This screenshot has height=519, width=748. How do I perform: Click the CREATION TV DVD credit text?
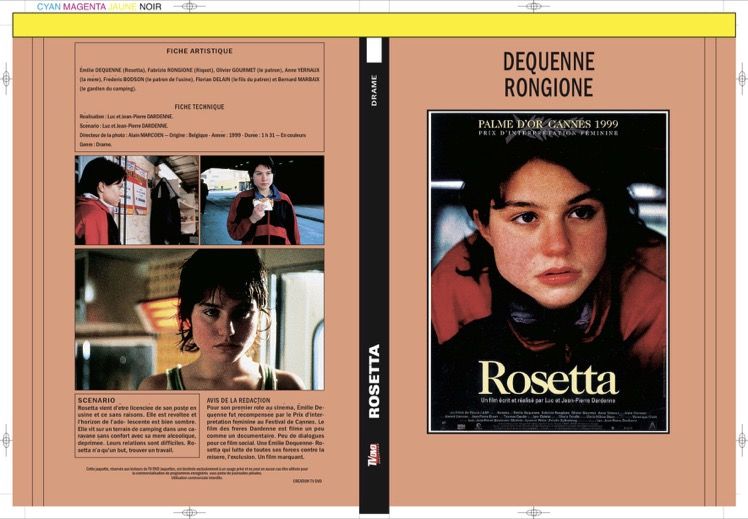(307, 481)
